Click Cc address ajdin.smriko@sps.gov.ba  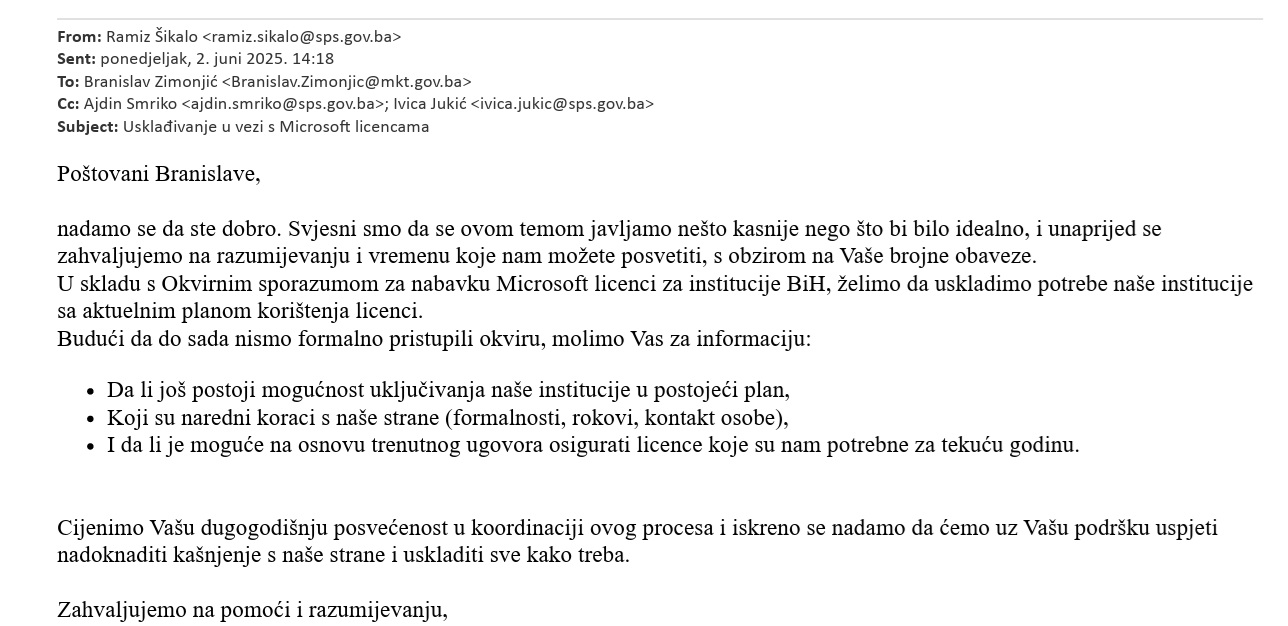click(x=283, y=104)
